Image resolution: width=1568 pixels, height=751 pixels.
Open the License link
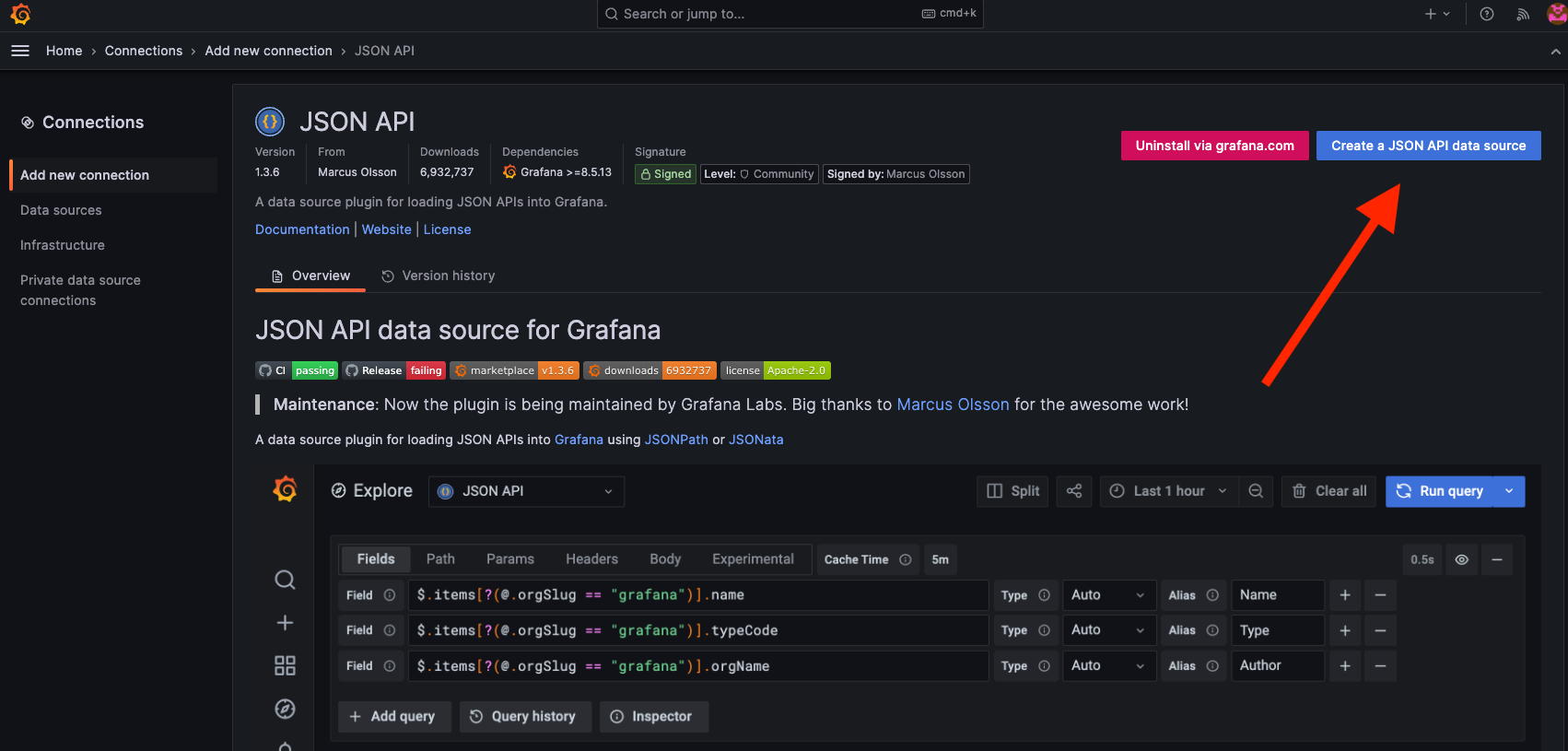(447, 229)
